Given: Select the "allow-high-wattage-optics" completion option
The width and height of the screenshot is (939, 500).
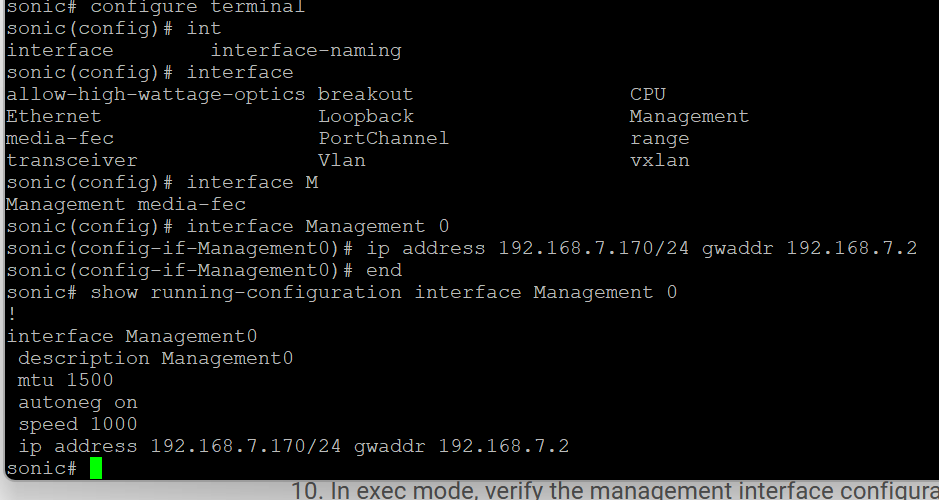Looking at the screenshot, I should tap(155, 94).
